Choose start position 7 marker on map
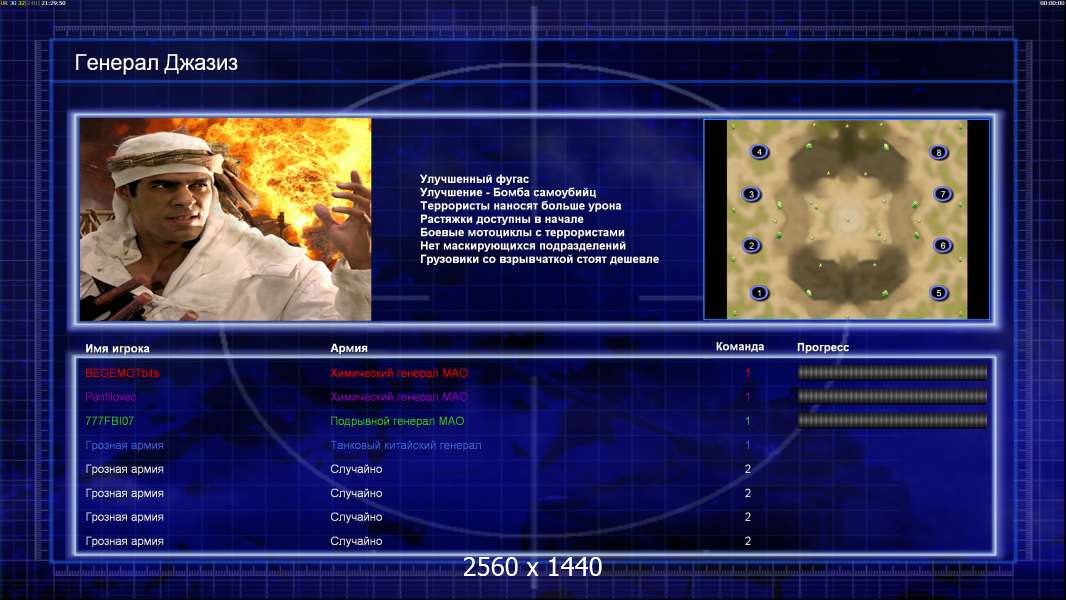Screen dimensions: 1066x600 click(942, 194)
